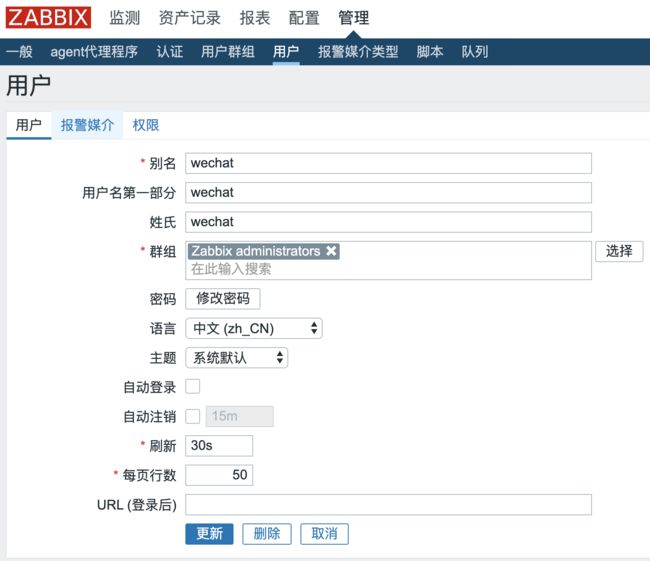Go to the 报警媒介类型 submenu
Viewport: 650px width, 561px height.
[x=358, y=52]
